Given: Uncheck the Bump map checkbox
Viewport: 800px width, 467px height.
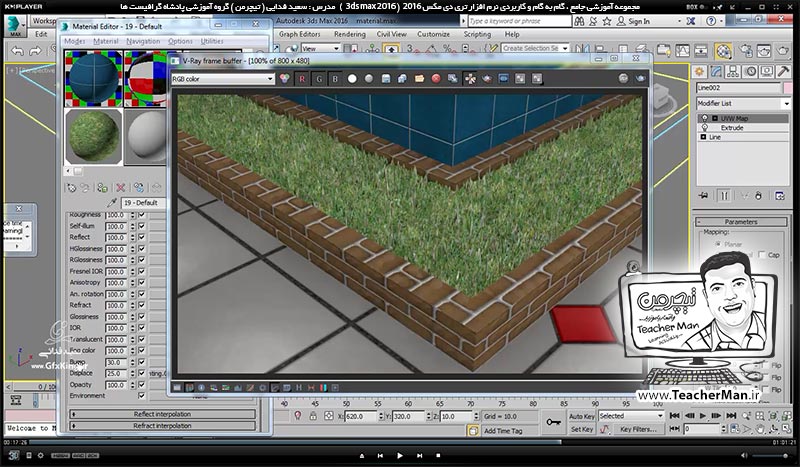Looking at the screenshot, I should pyautogui.click(x=141, y=362).
